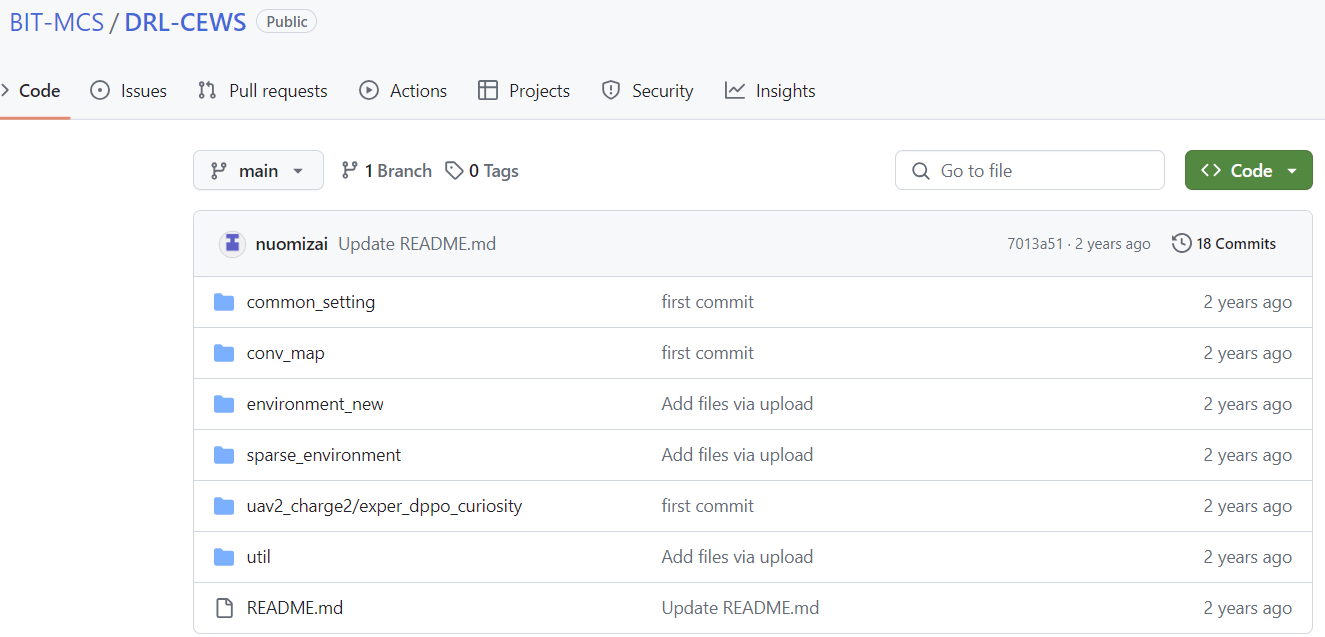The image size is (1325, 637).
Task: Switch to the Pull requests tab
Action: click(x=263, y=91)
